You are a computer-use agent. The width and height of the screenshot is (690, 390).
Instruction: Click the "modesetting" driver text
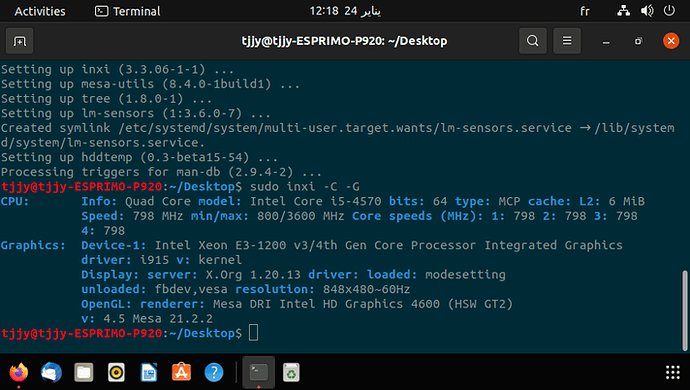coord(465,275)
